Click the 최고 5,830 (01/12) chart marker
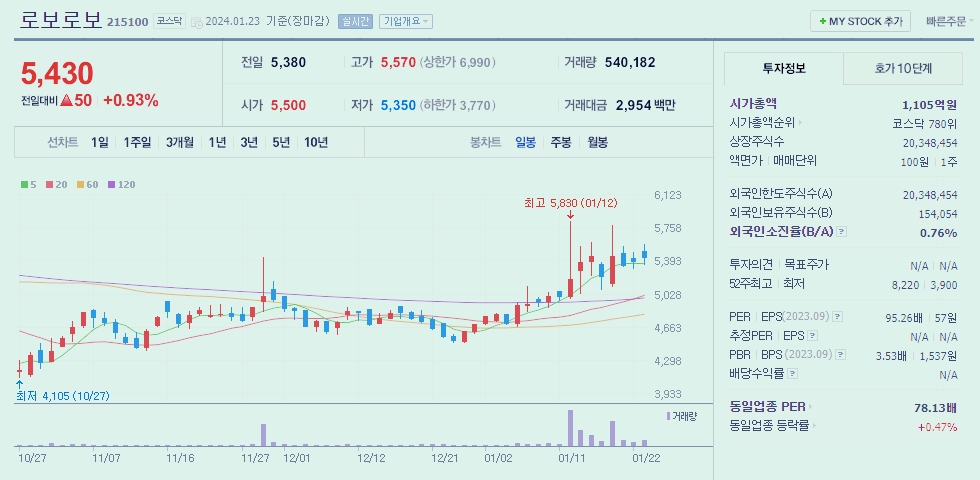The height and width of the screenshot is (480, 980). click(x=571, y=203)
